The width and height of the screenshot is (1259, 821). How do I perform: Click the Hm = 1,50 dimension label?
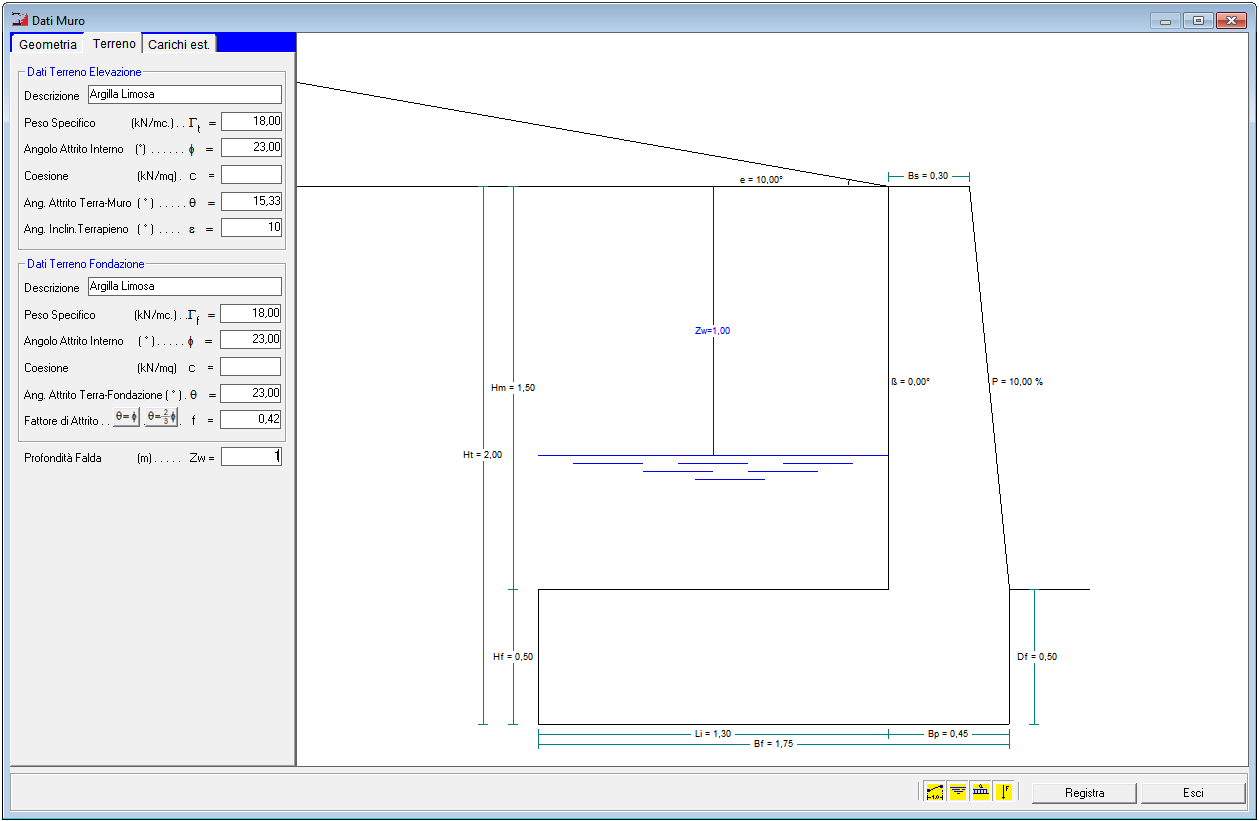pyautogui.click(x=514, y=388)
